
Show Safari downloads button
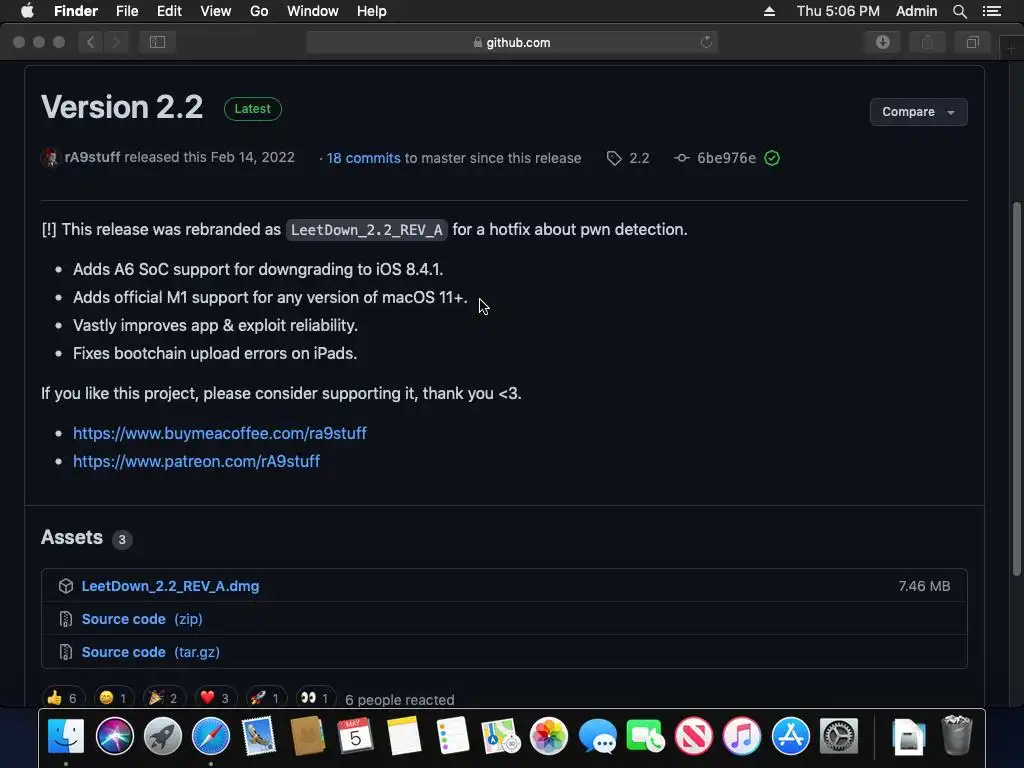coord(883,42)
